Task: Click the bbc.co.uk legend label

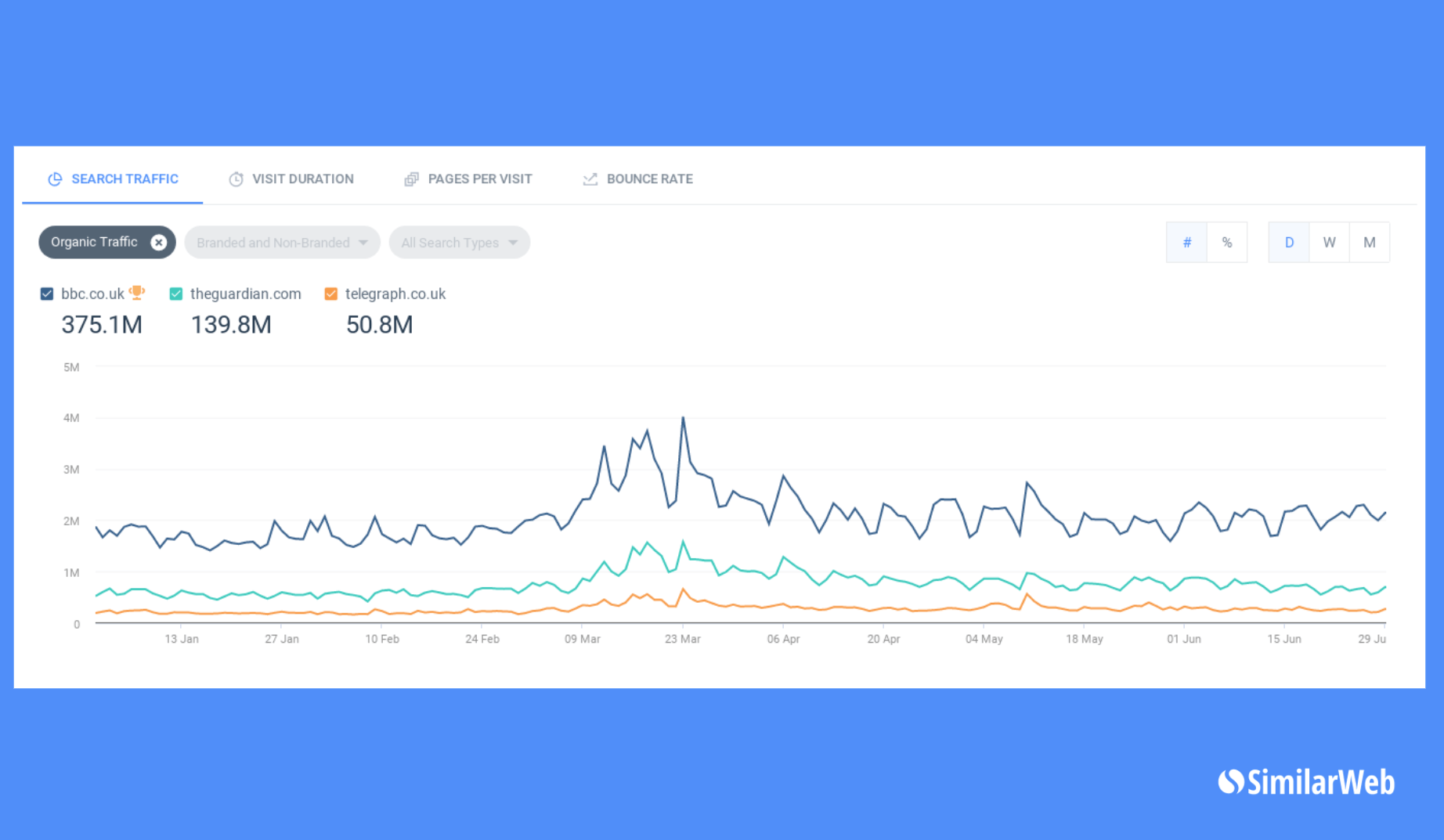Action: [92, 294]
